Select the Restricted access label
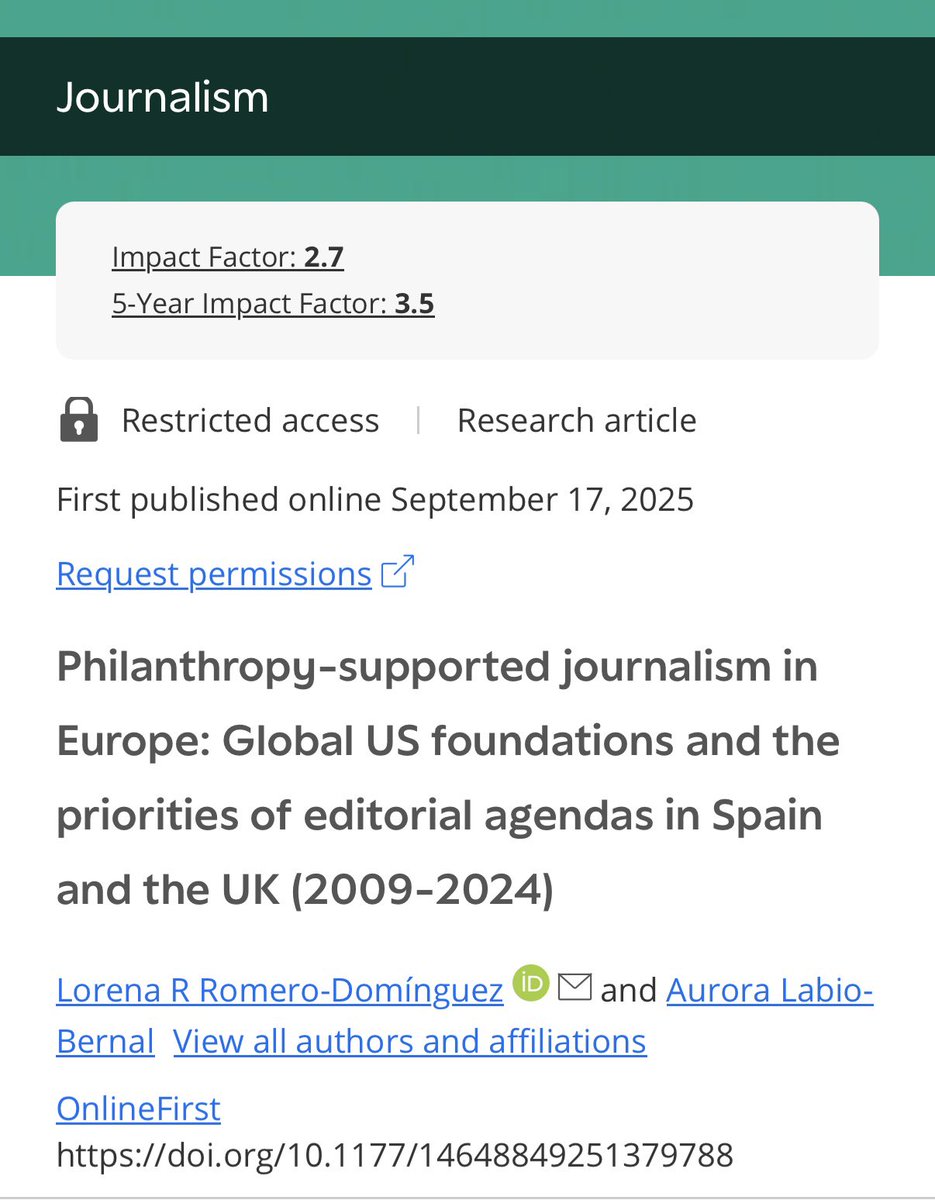This screenshot has width=935, height=1200. point(250,420)
